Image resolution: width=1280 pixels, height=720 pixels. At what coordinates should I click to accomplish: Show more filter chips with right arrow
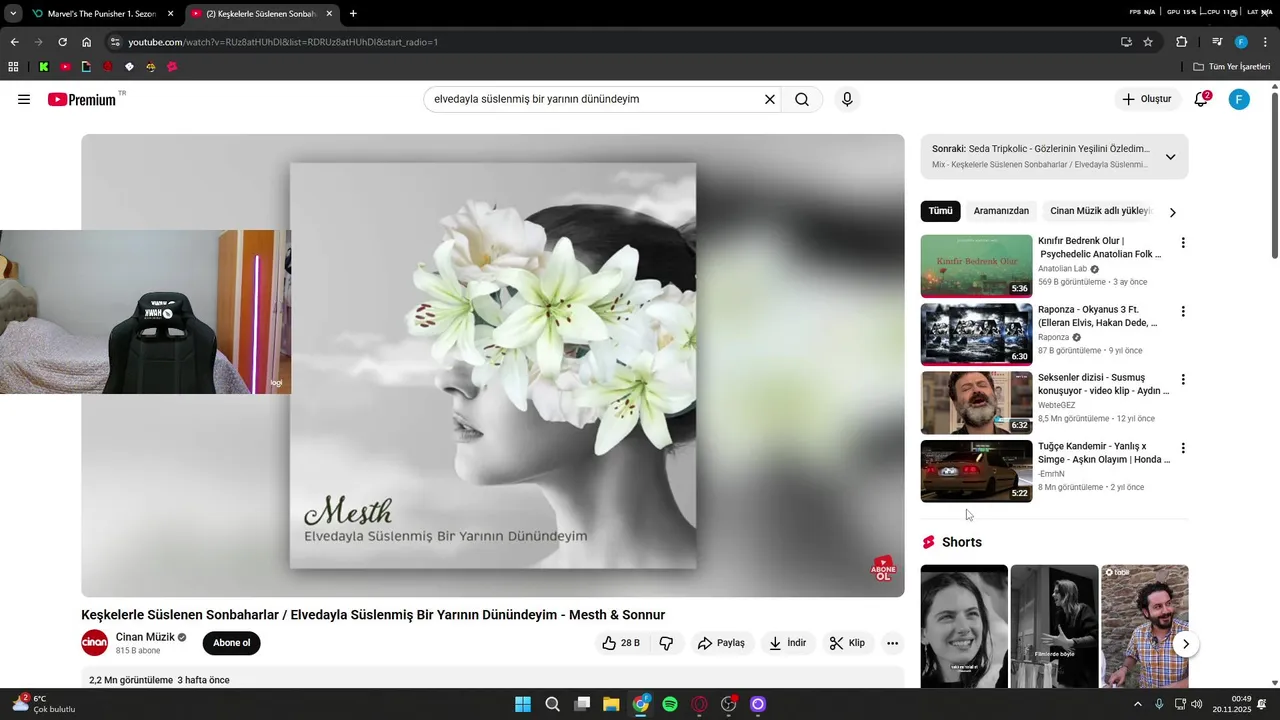click(x=1173, y=212)
